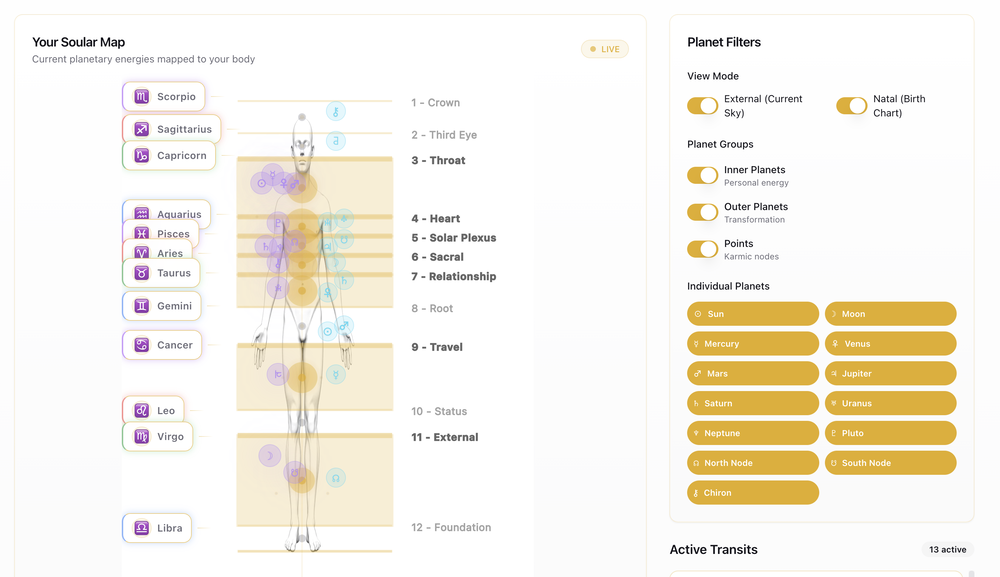This screenshot has height=577, width=1000.
Task: Click the North Node glyph icon
Action: (x=696, y=462)
